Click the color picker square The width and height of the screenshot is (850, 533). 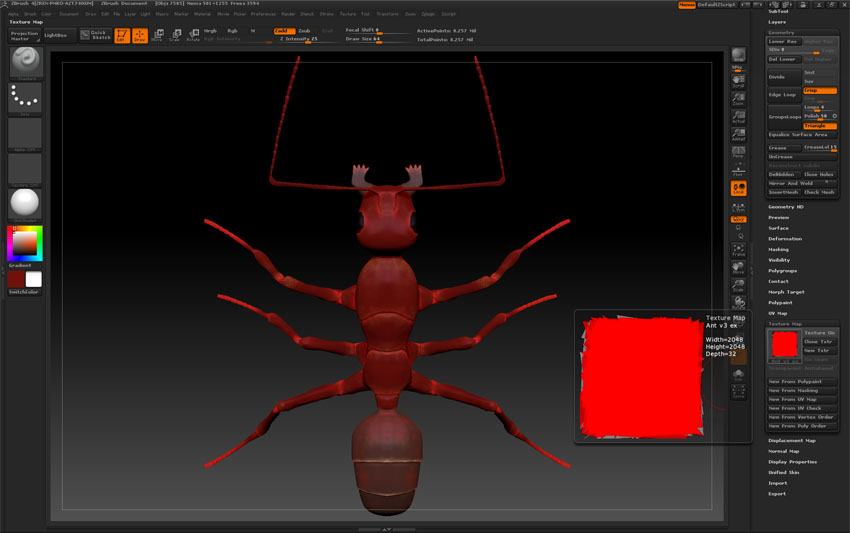[x=25, y=243]
